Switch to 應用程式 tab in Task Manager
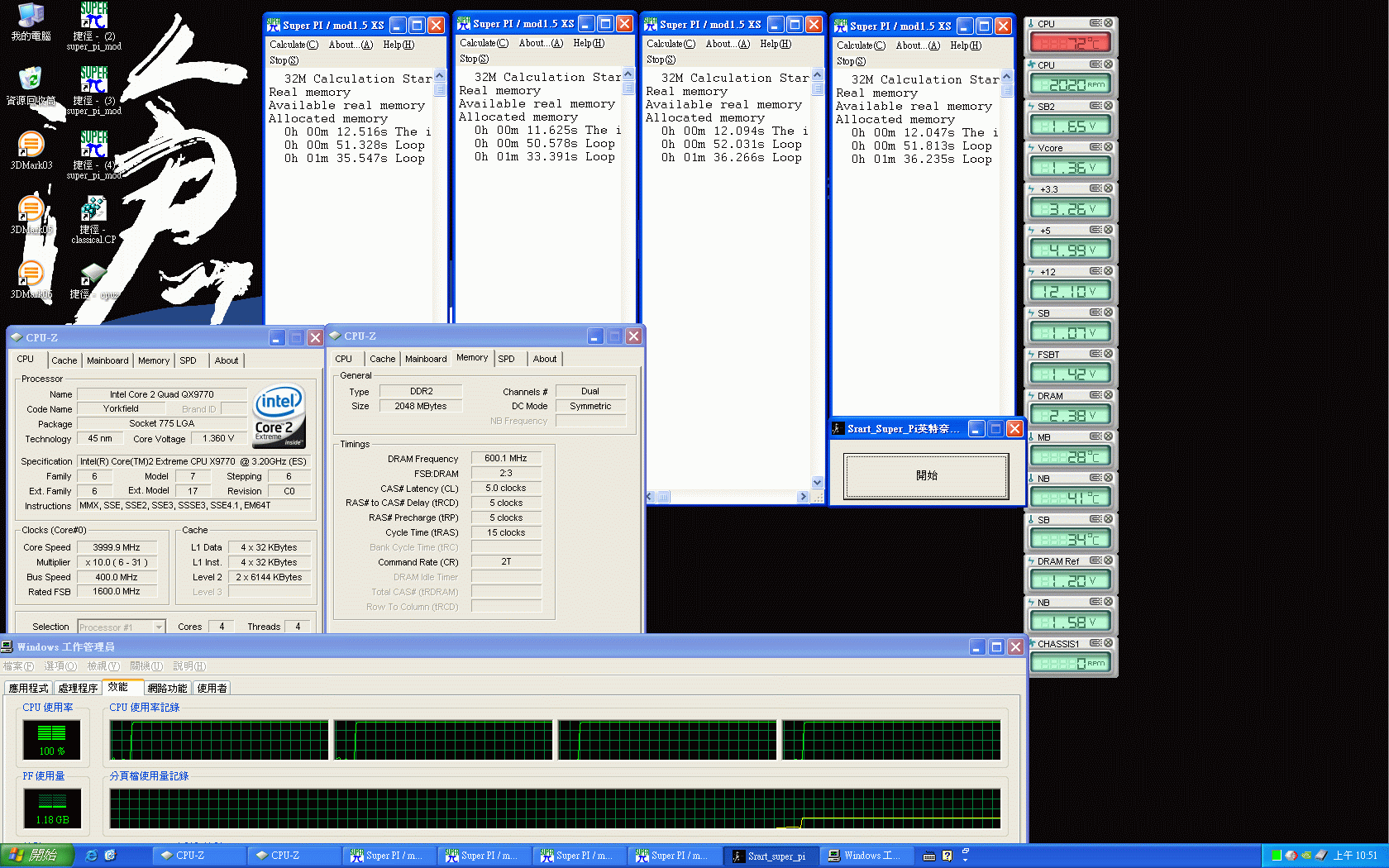Image resolution: width=1389 pixels, height=868 pixels. click(29, 688)
